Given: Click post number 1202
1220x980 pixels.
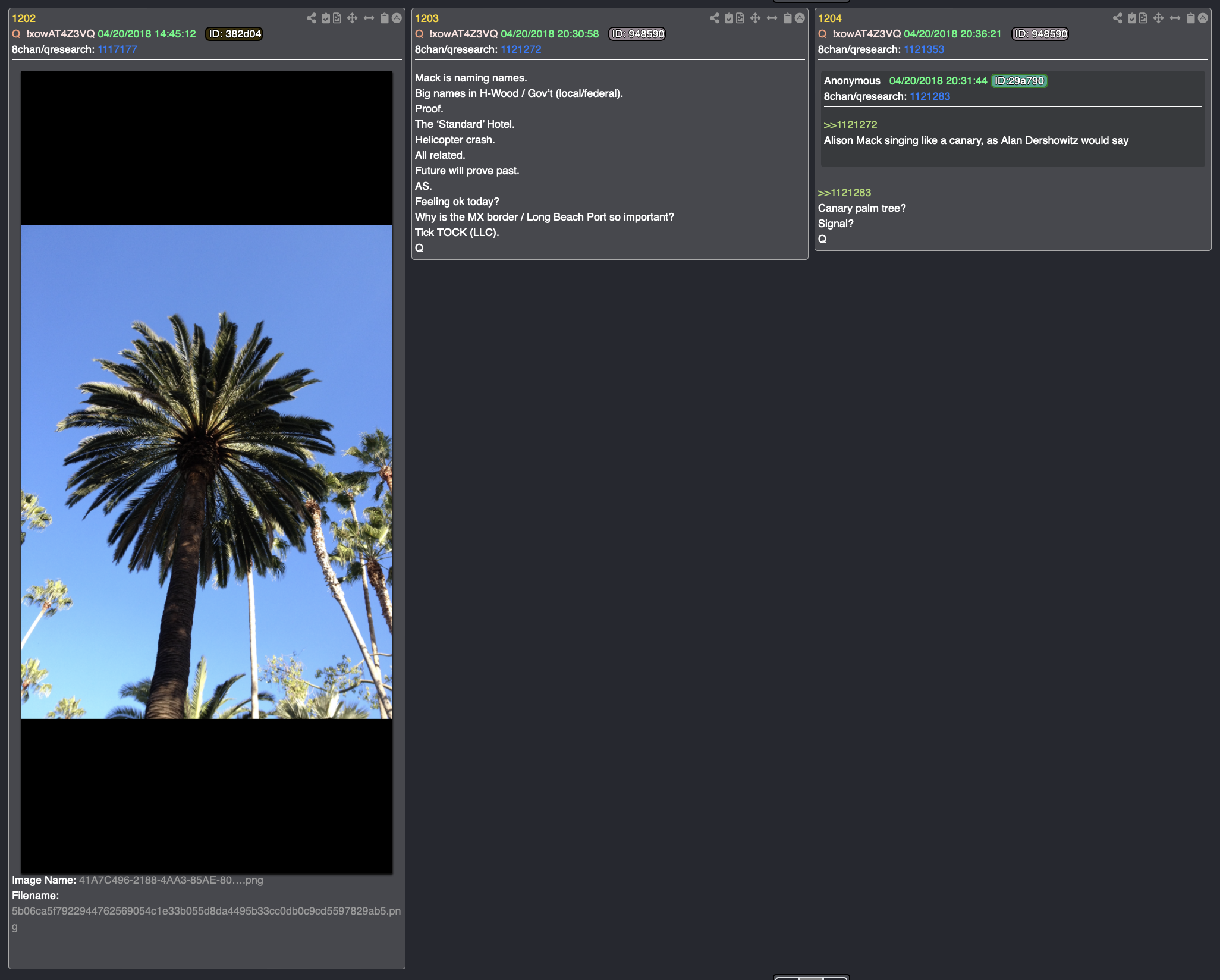Looking at the screenshot, I should tap(24, 18).
